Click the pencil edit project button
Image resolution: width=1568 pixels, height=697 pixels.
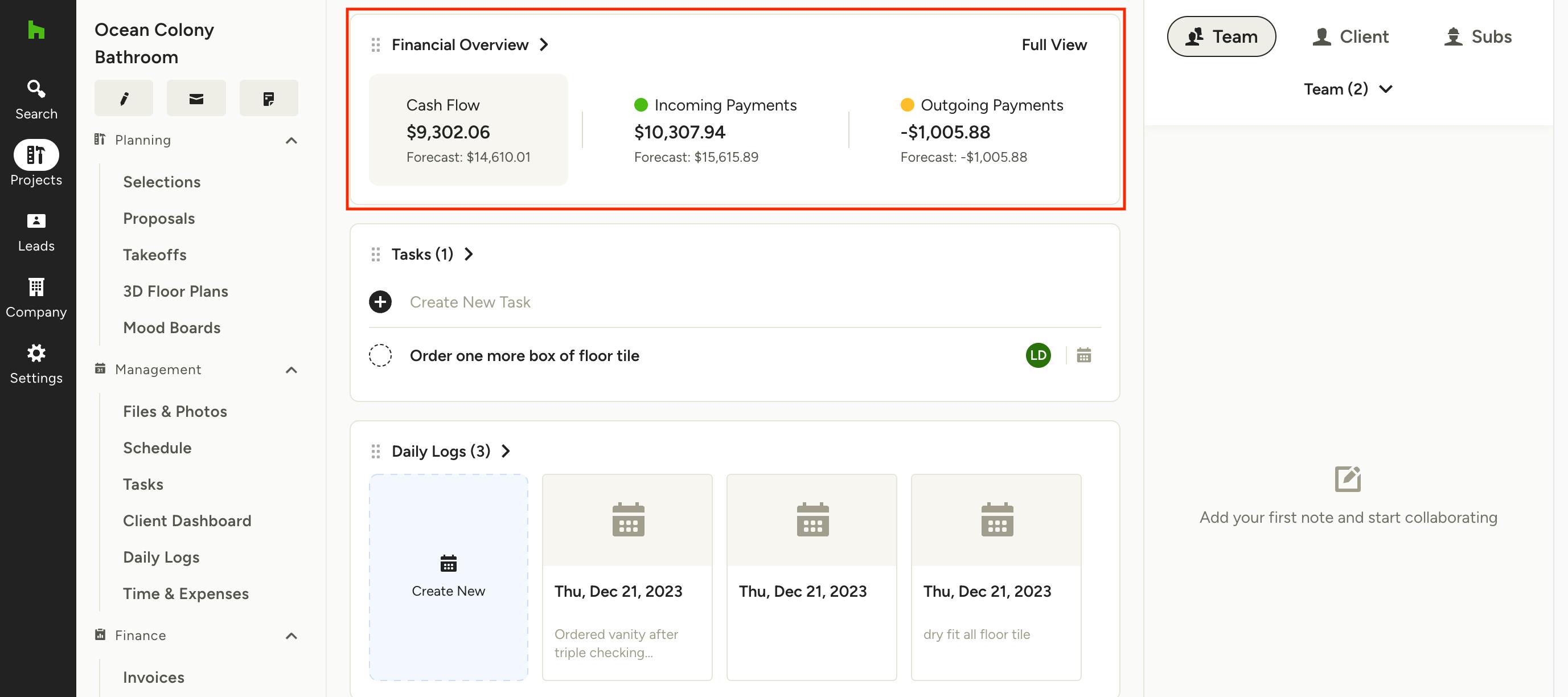(x=124, y=98)
